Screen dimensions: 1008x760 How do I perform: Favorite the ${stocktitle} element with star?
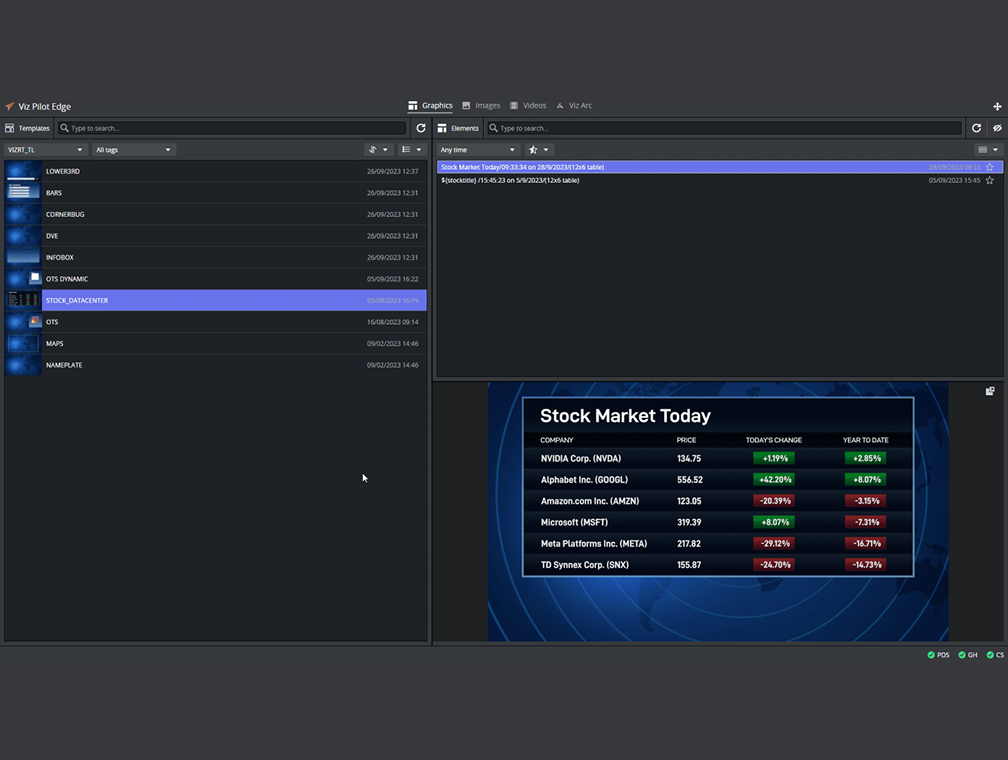pyautogui.click(x=990, y=180)
